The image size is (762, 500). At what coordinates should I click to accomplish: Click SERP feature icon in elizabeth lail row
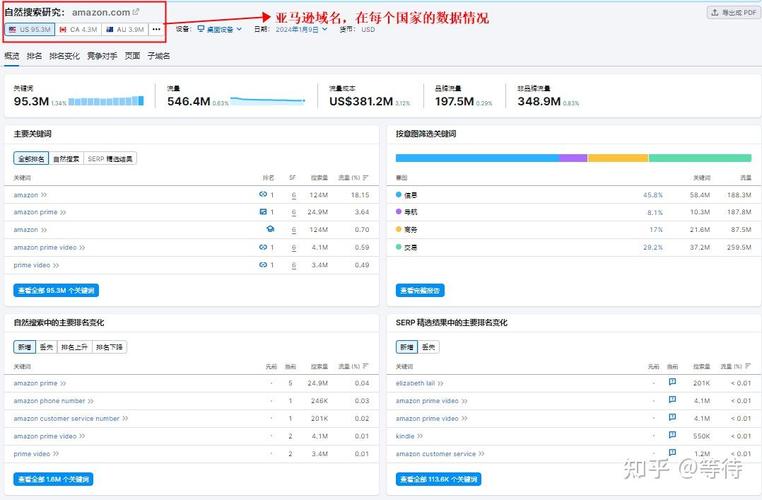click(673, 382)
